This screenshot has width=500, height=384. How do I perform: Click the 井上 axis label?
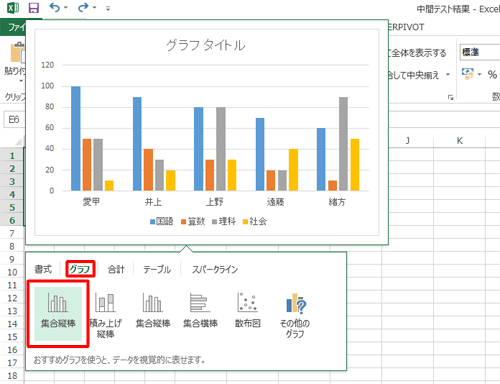(x=153, y=202)
